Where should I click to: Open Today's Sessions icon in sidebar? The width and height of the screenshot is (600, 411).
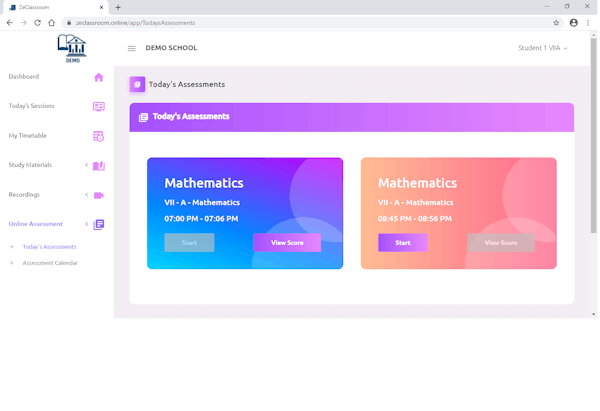point(99,106)
